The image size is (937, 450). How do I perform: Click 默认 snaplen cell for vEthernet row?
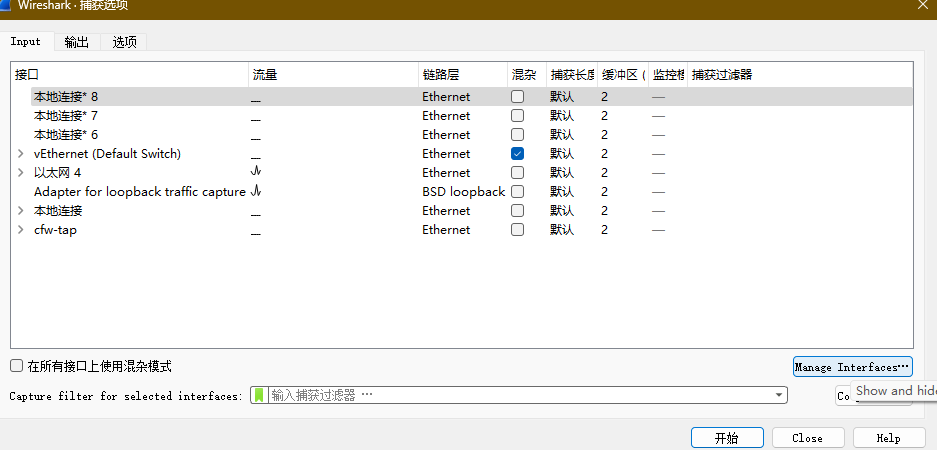tap(562, 154)
